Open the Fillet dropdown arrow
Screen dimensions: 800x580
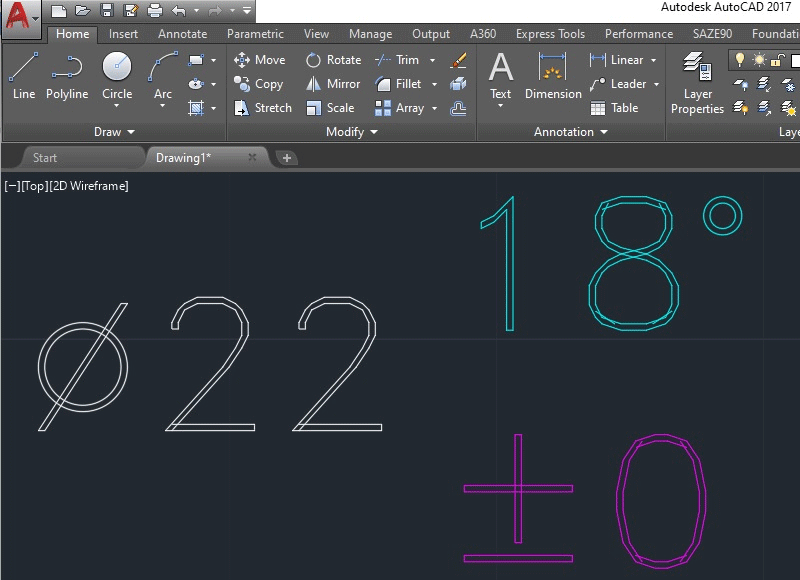[434, 84]
